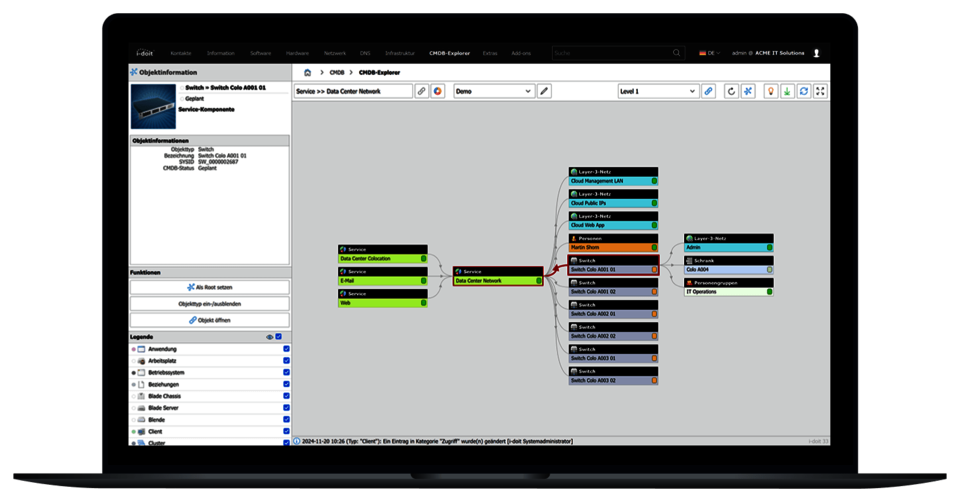Open the Software menu
960x502 pixels.
click(x=260, y=53)
